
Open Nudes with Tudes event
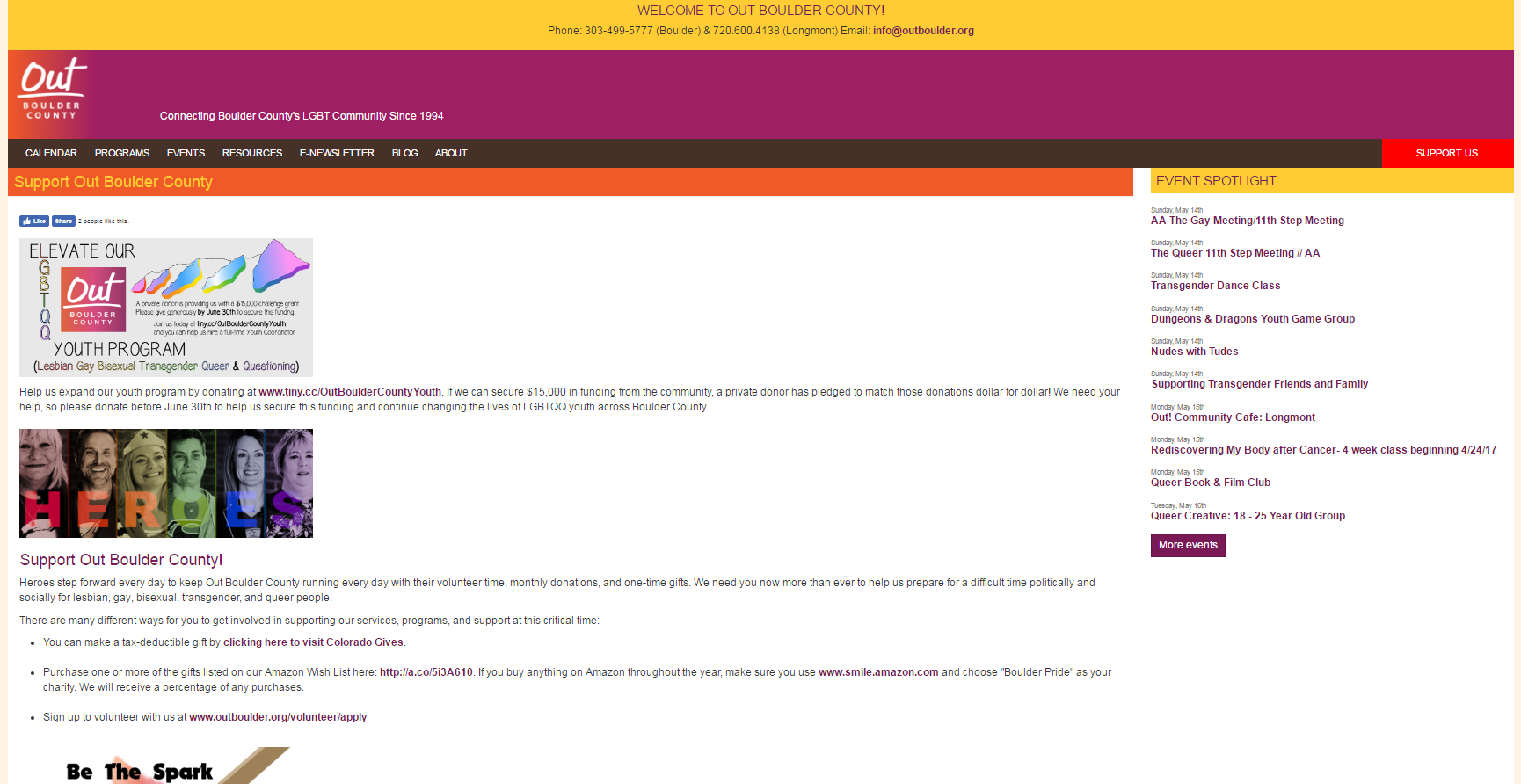click(1194, 352)
